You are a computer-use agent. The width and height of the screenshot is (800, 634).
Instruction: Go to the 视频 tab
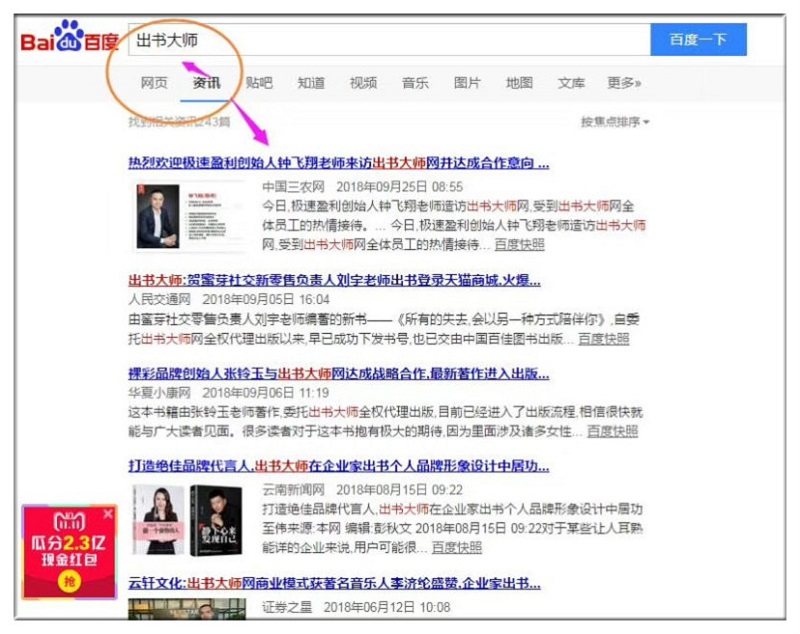point(363,83)
